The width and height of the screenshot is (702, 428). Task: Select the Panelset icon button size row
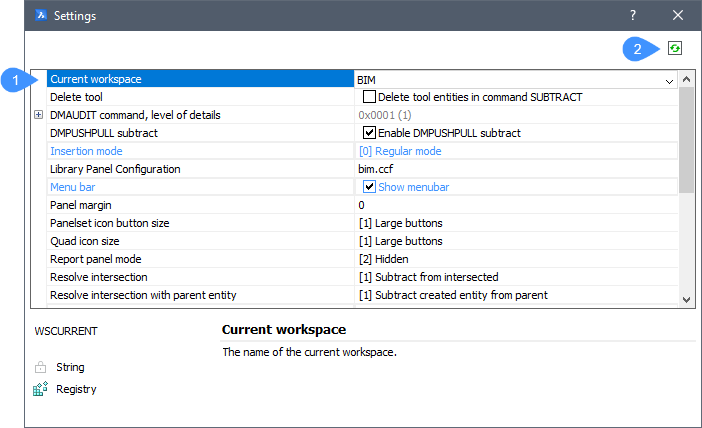(198, 223)
